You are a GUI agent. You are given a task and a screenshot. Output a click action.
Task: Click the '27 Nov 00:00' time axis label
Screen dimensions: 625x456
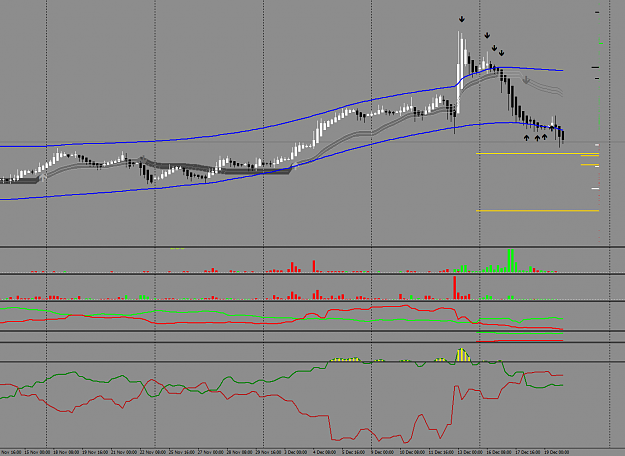[210, 452]
